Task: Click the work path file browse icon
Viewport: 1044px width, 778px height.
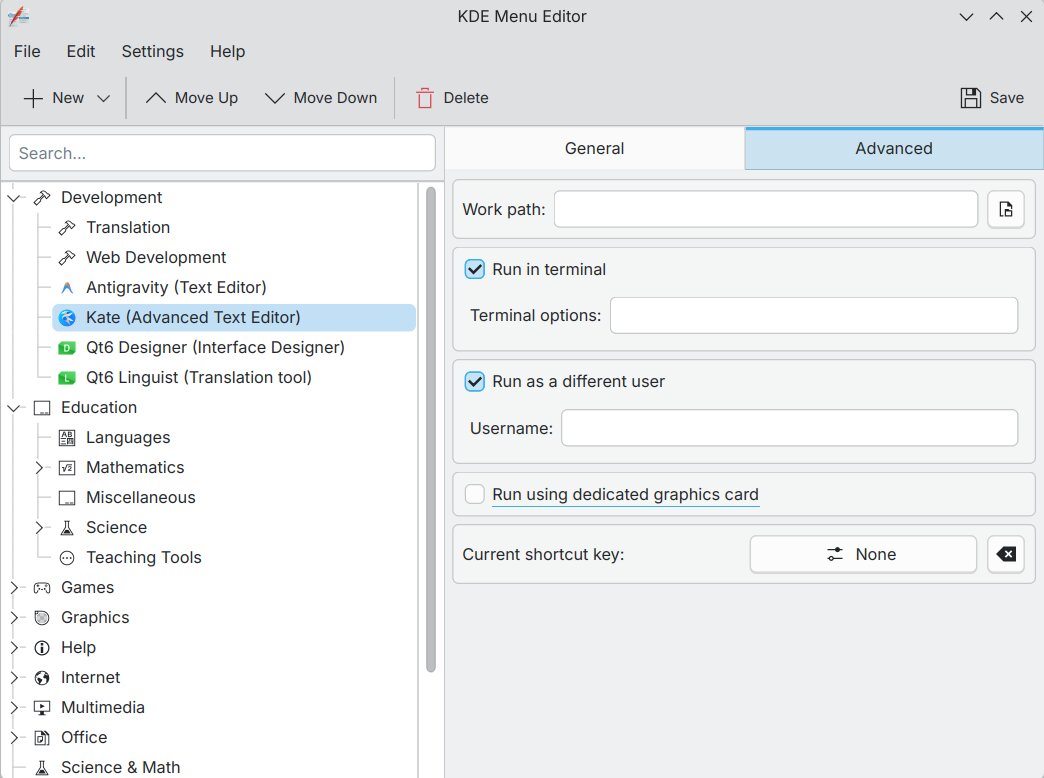Action: 1005,209
